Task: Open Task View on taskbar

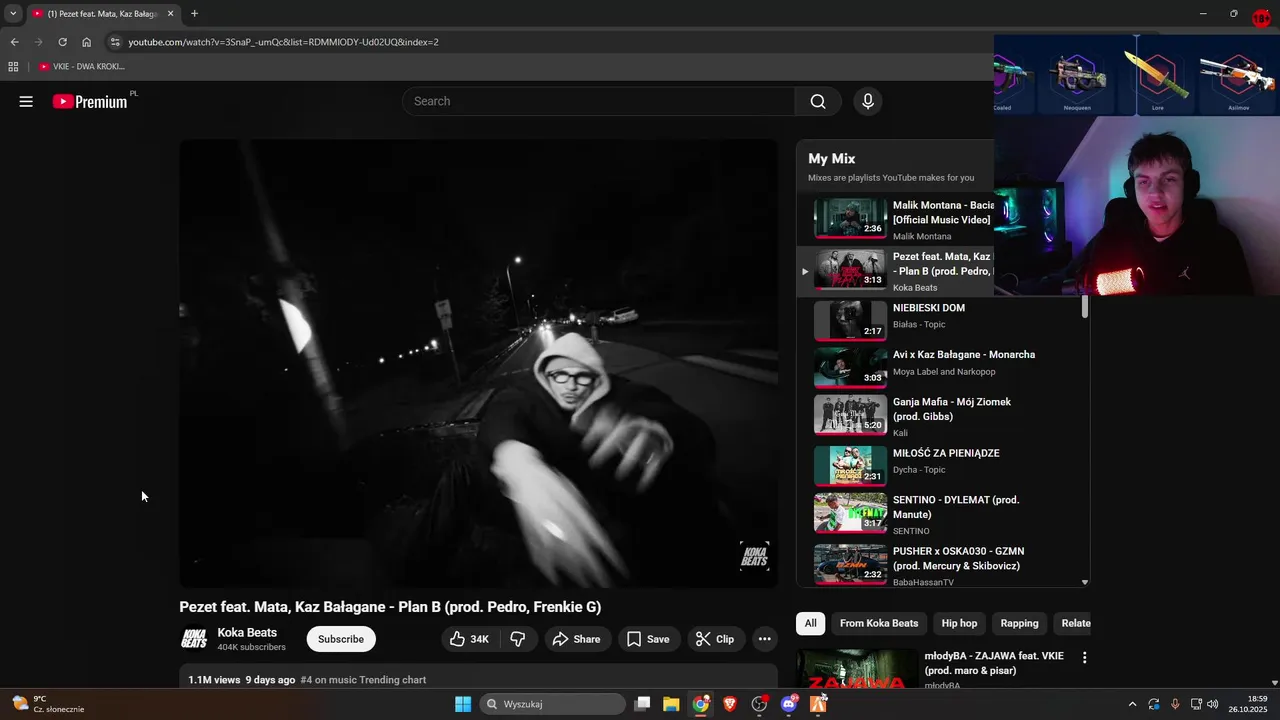Action: (x=642, y=704)
